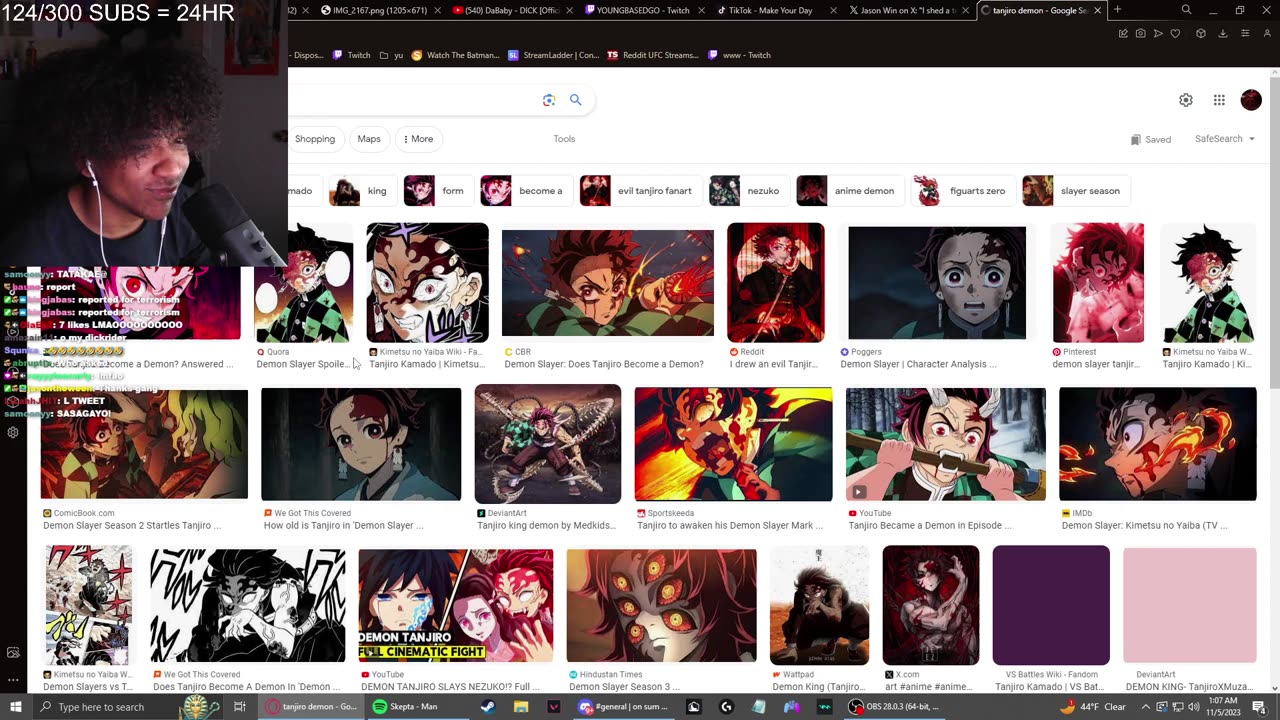The height and width of the screenshot is (720, 1280).
Task: Open the 'yu' bookmarks folder
Action: point(391,55)
